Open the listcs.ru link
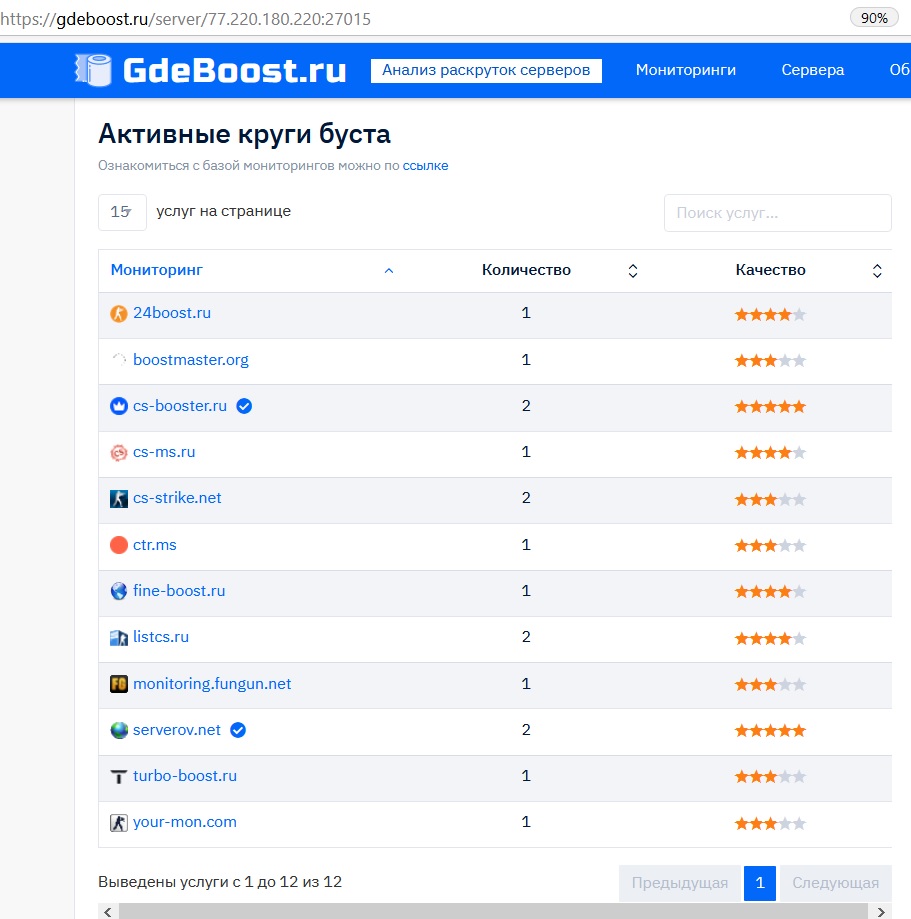 [x=161, y=637]
